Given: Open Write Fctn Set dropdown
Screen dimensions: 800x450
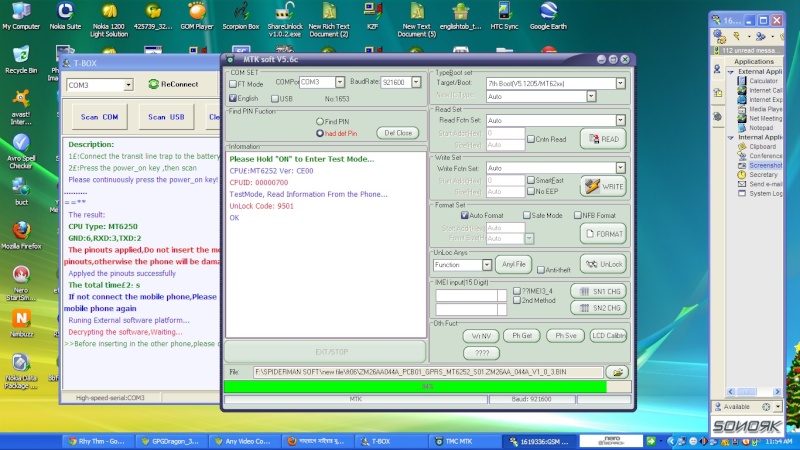Looking at the screenshot, I should click(x=620, y=168).
